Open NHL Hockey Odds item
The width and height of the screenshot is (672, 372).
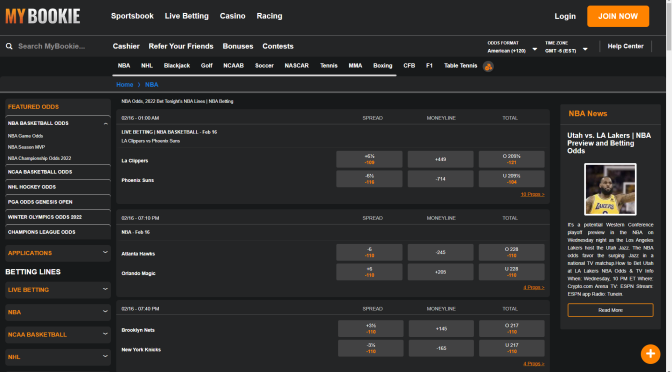pos(58,187)
